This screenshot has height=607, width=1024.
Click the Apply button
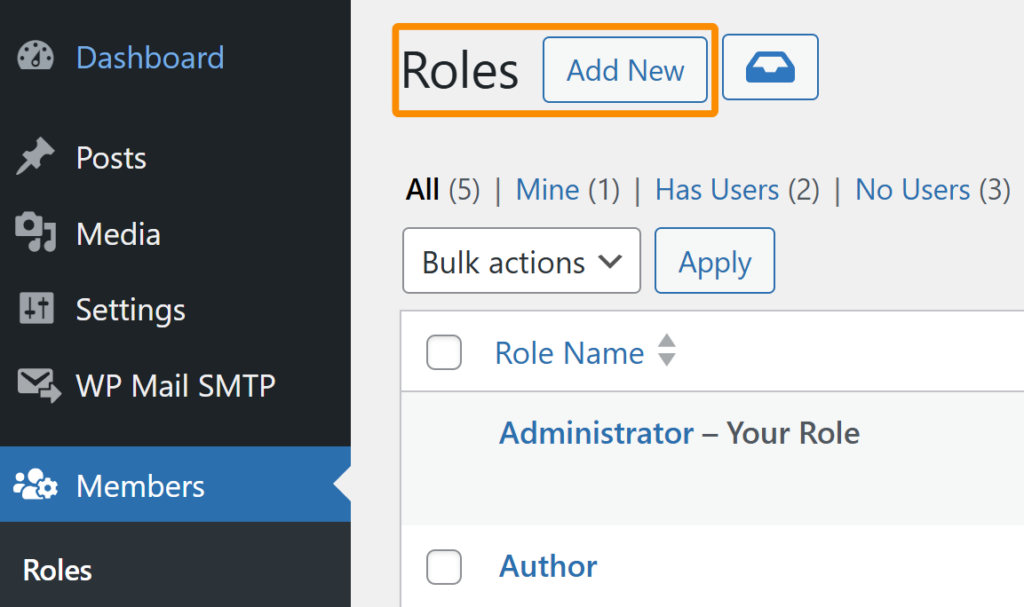coord(714,261)
